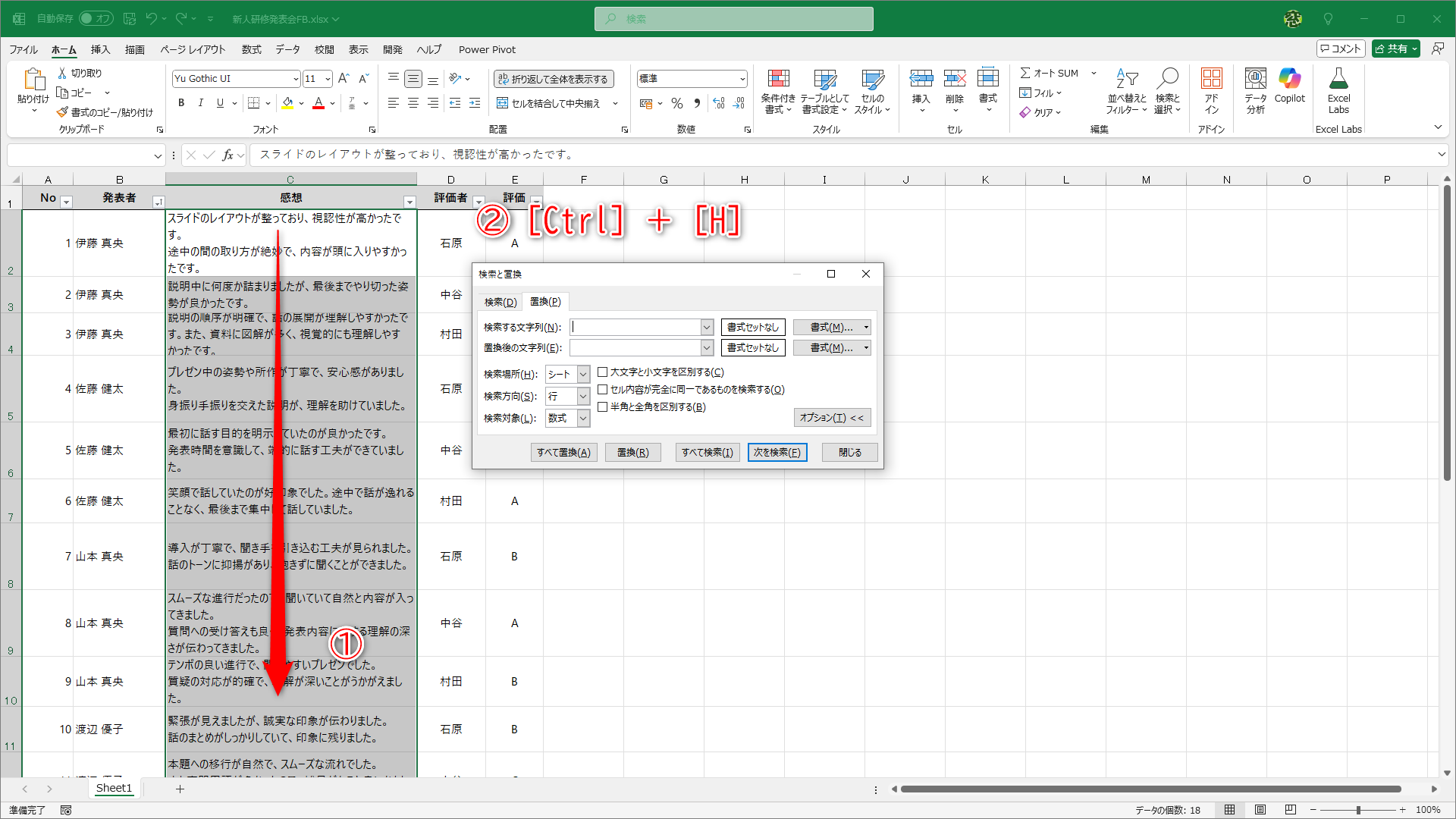Toggle 折り返して全体を表示する (Wrap Text)
Viewport: 1456px width, 819px height.
(x=554, y=78)
